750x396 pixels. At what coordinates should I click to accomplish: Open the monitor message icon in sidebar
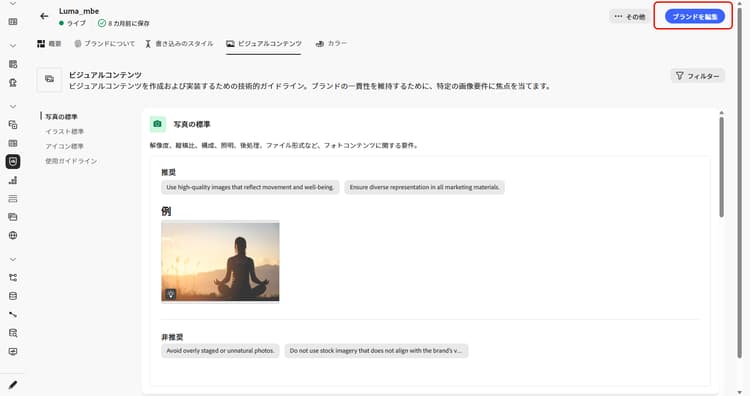13,352
